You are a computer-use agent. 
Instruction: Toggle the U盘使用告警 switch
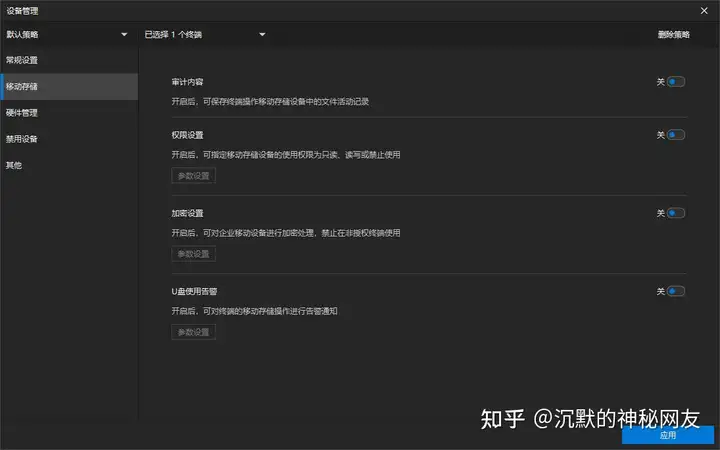[675, 291]
